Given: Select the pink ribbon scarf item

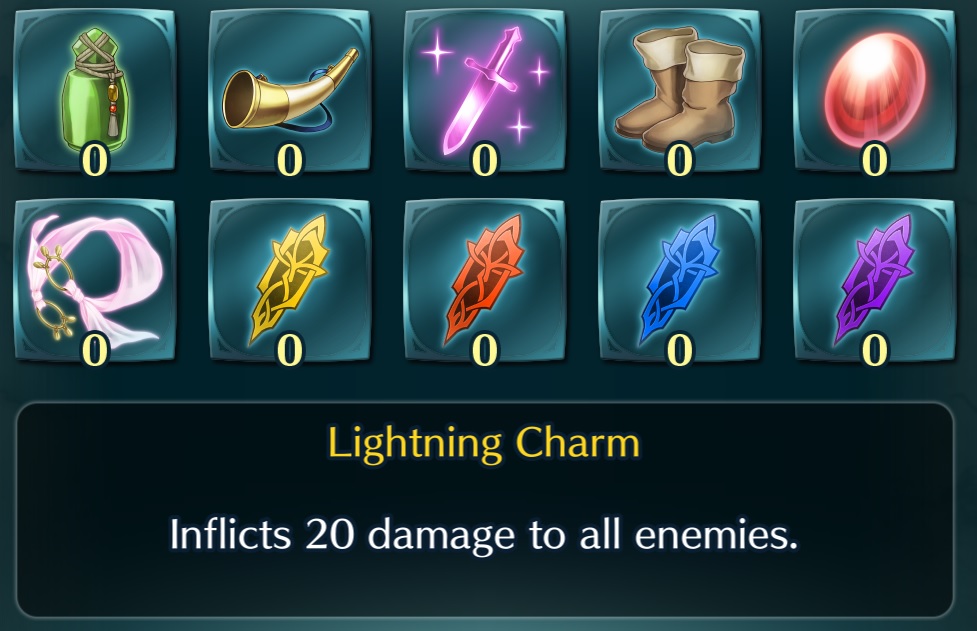Looking at the screenshot, I should click(94, 281).
